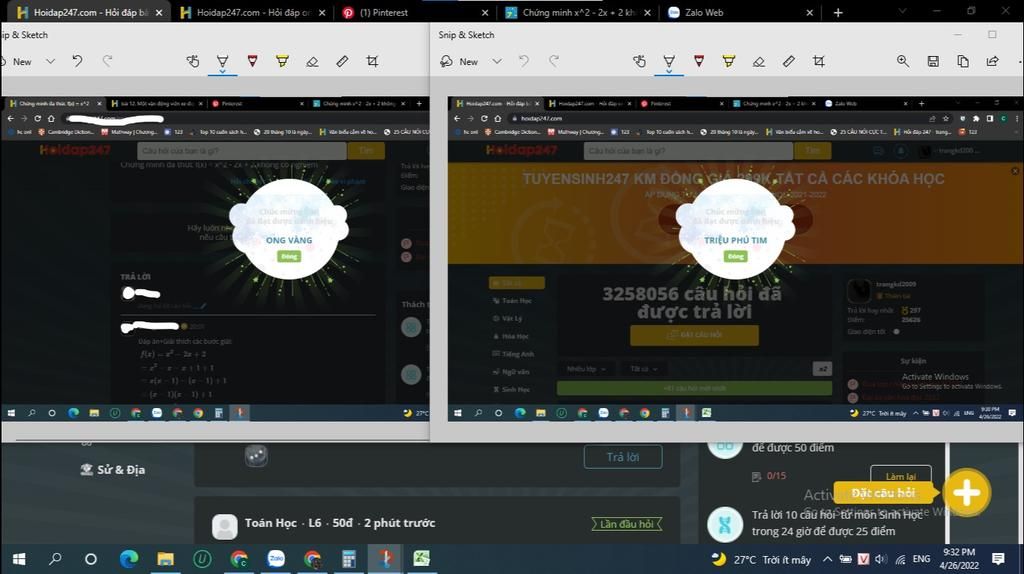Open the notification center
This screenshot has width=1024, height=574.
pos(998,559)
